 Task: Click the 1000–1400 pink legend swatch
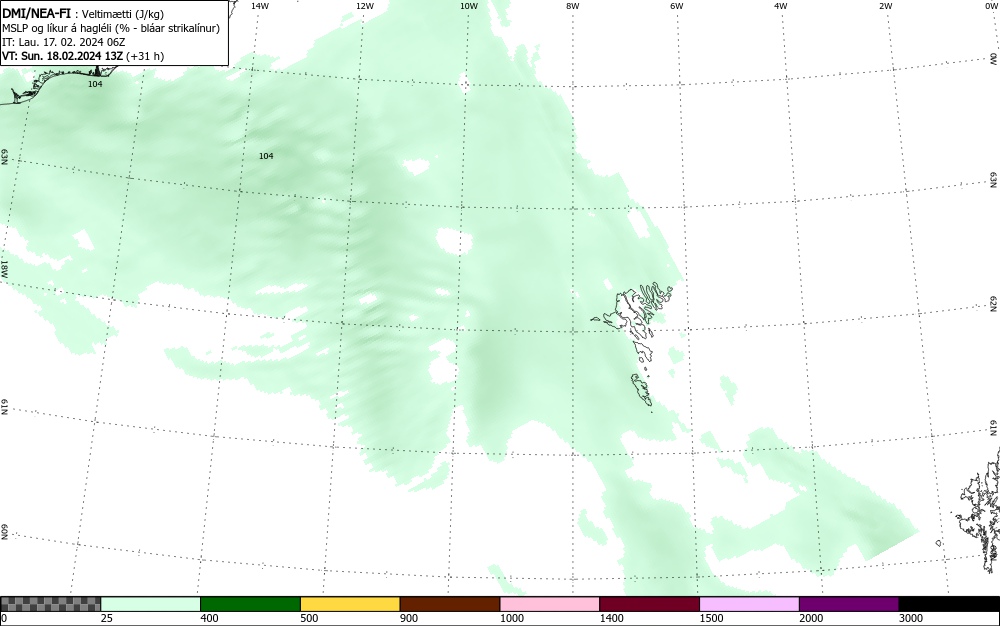550,604
